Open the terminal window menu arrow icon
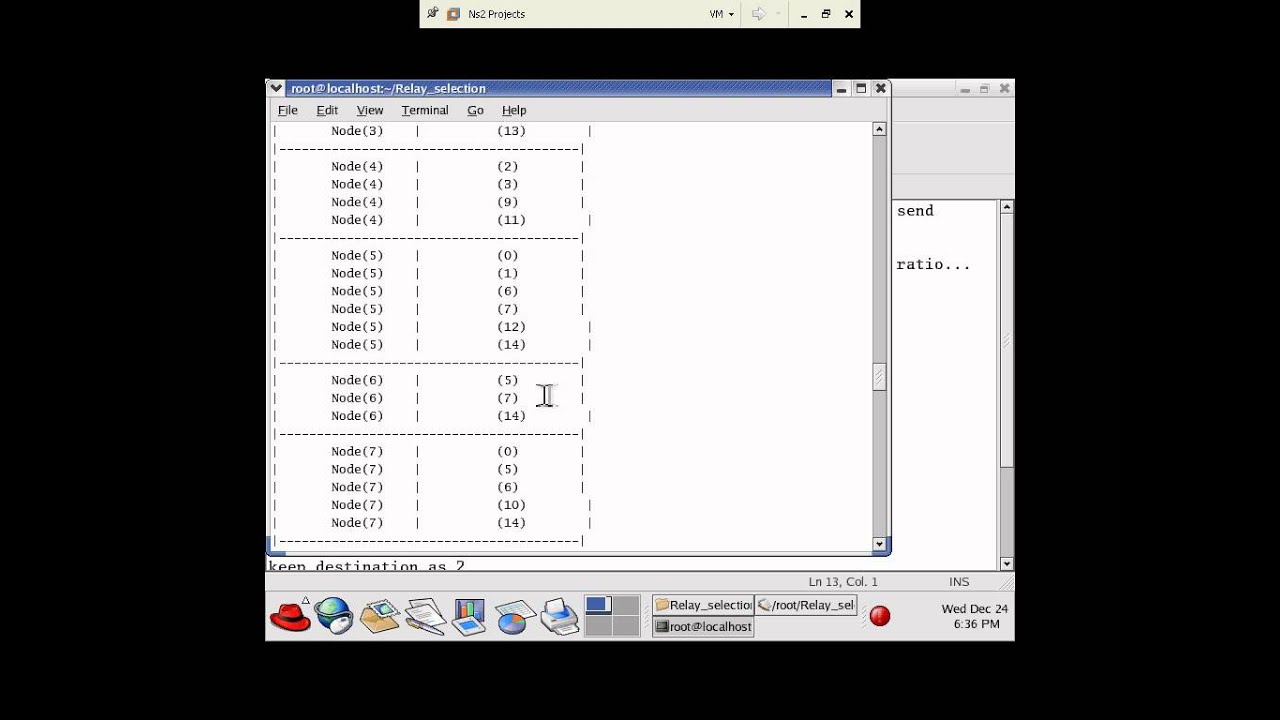This screenshot has height=720, width=1280. click(277, 88)
